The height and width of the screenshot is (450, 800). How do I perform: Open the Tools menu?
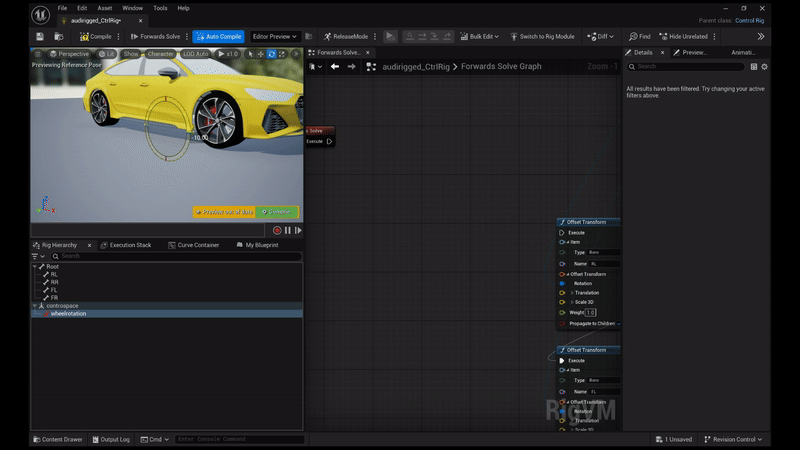pos(160,8)
